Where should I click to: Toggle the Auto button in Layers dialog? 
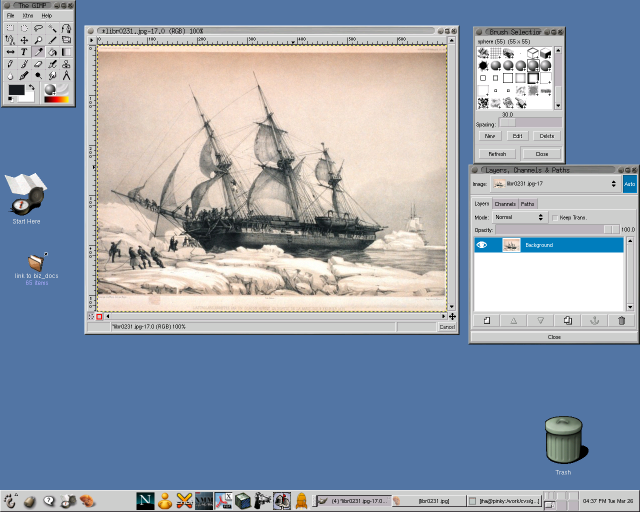coord(629,185)
